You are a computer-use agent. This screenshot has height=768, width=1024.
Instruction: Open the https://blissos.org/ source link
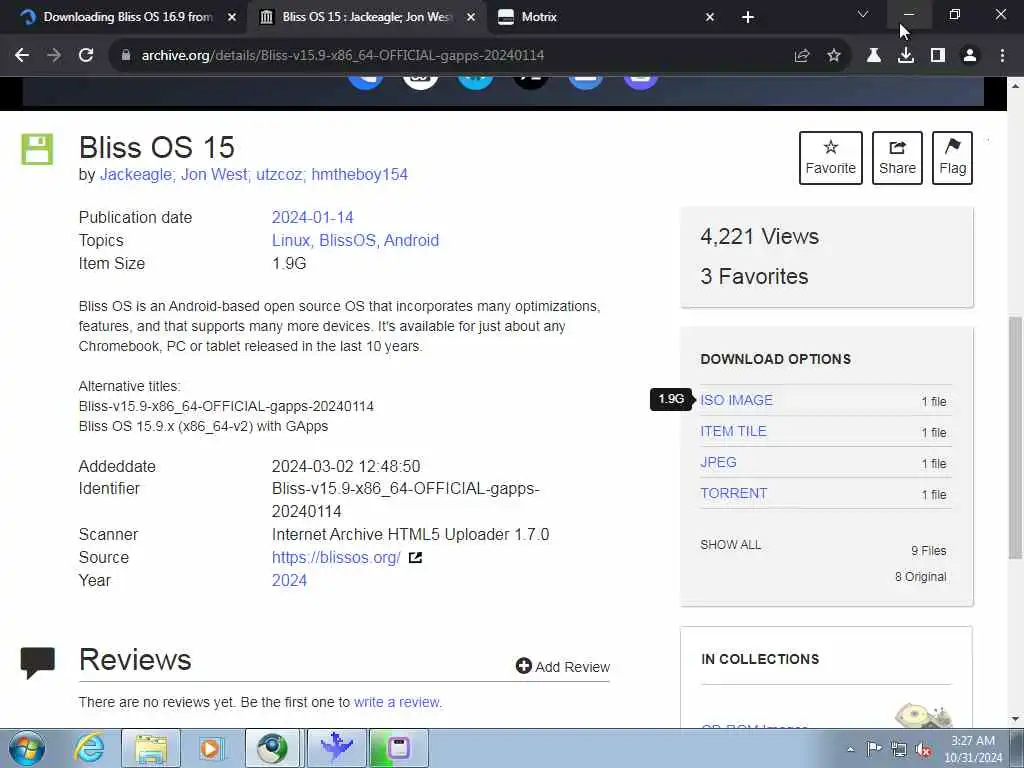pyautogui.click(x=336, y=558)
